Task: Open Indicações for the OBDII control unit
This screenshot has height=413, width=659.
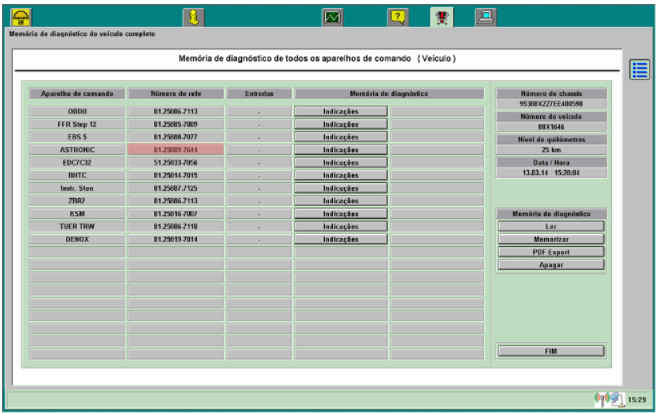Action: click(x=340, y=111)
